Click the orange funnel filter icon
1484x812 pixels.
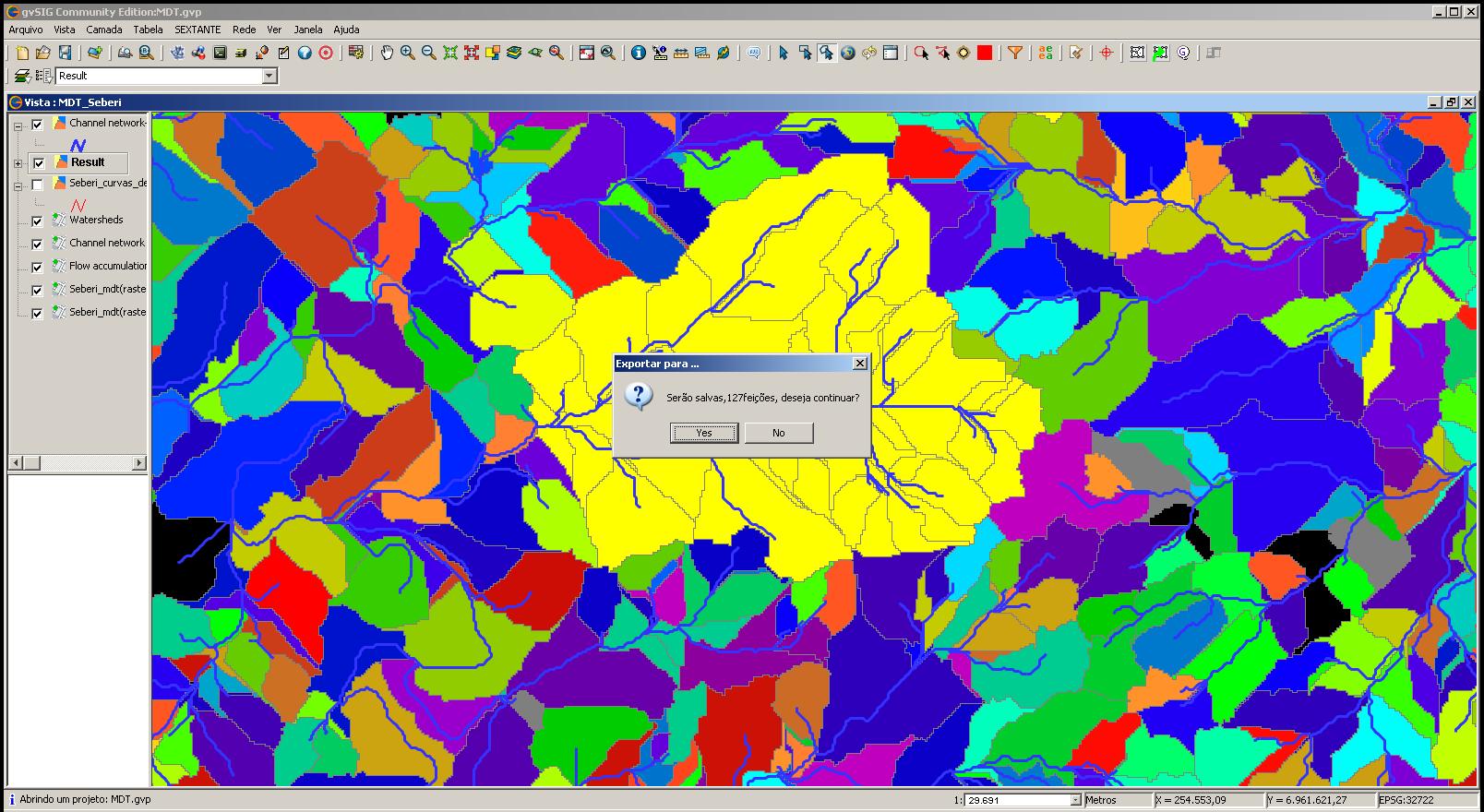[x=1015, y=53]
